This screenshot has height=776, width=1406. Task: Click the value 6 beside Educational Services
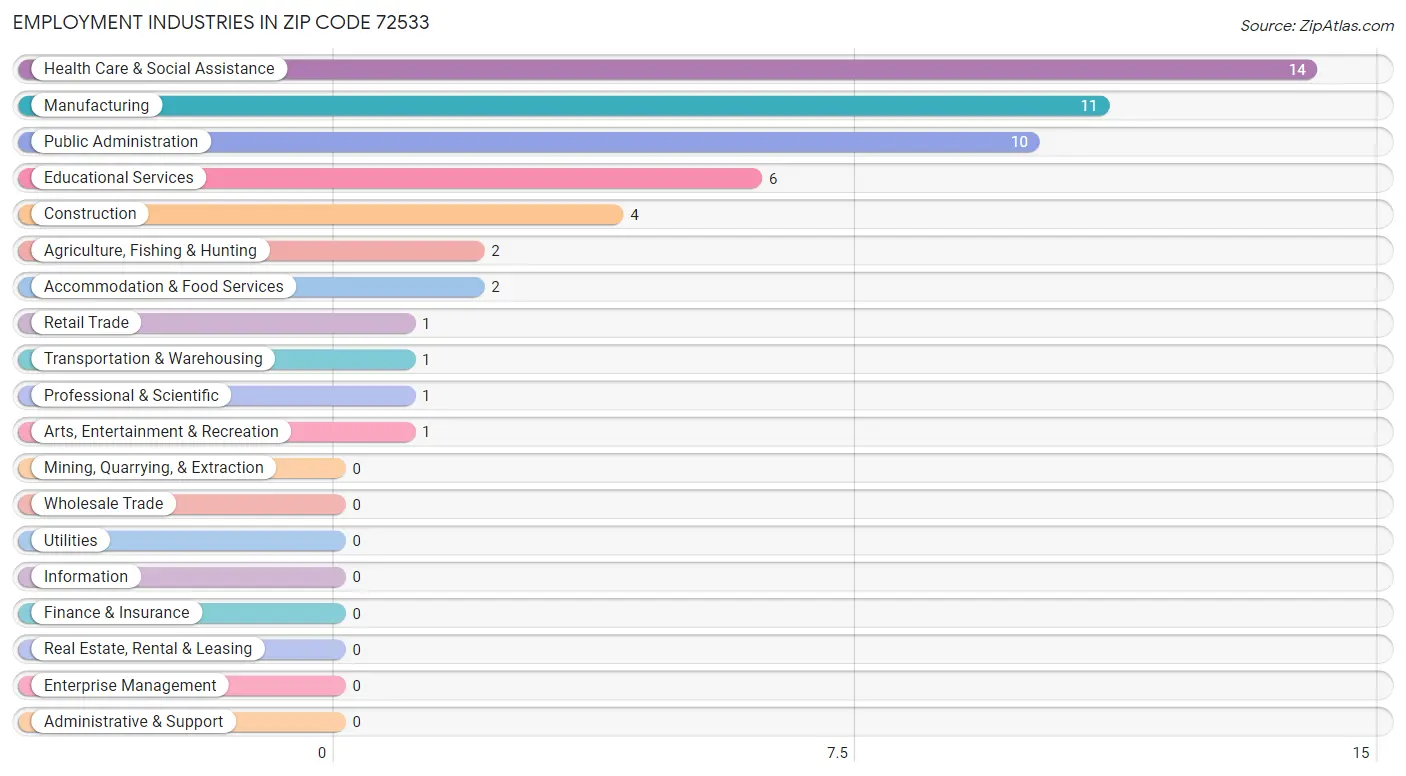tap(773, 179)
